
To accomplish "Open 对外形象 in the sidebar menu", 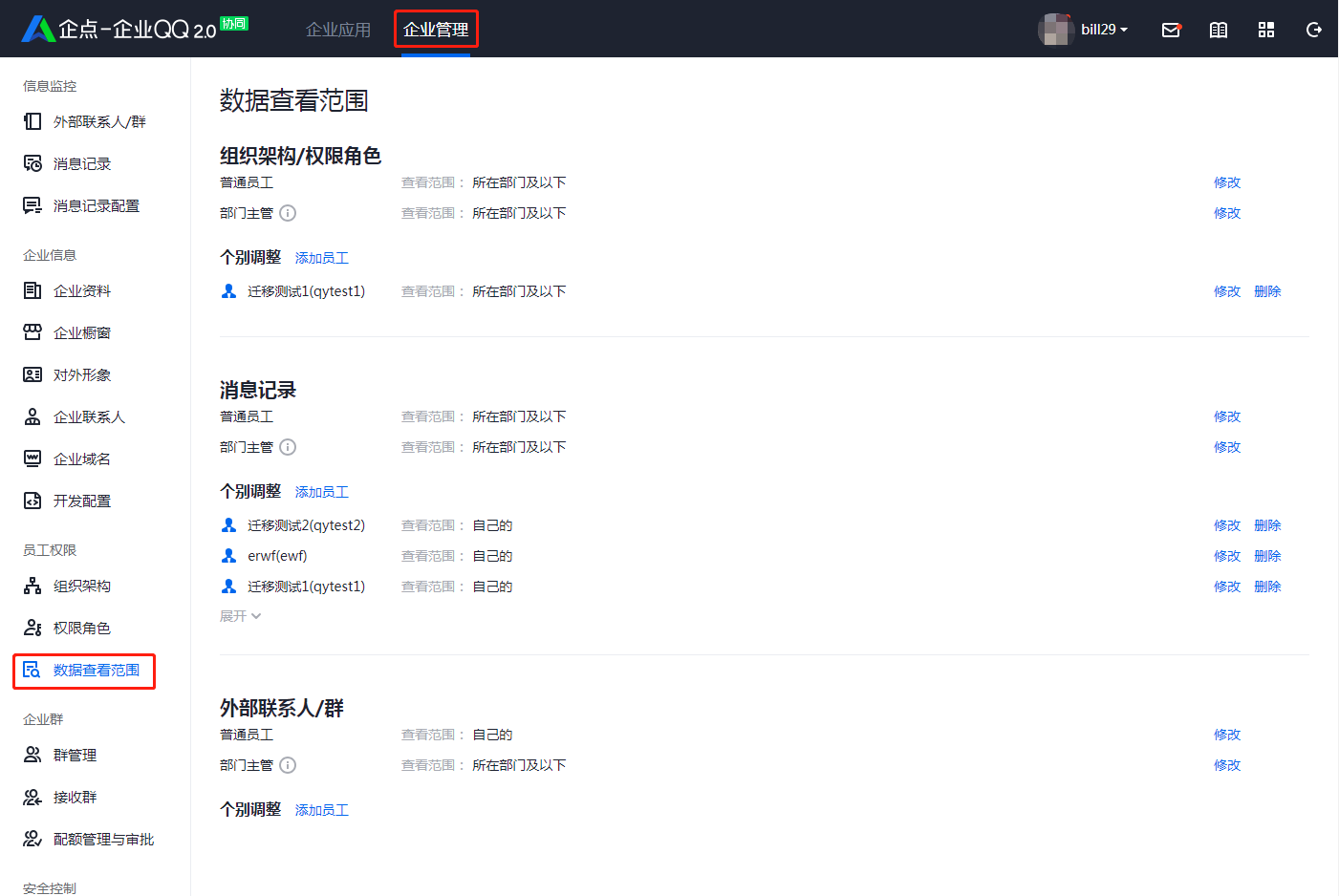I will 82,374.
